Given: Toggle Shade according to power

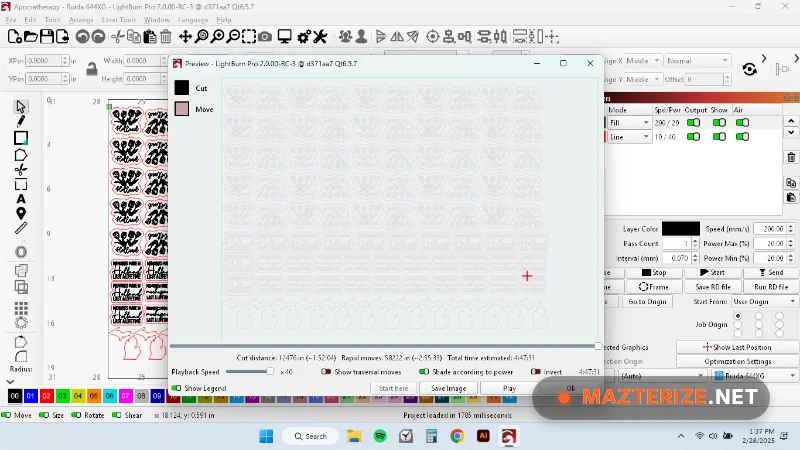Looking at the screenshot, I should pos(424,372).
